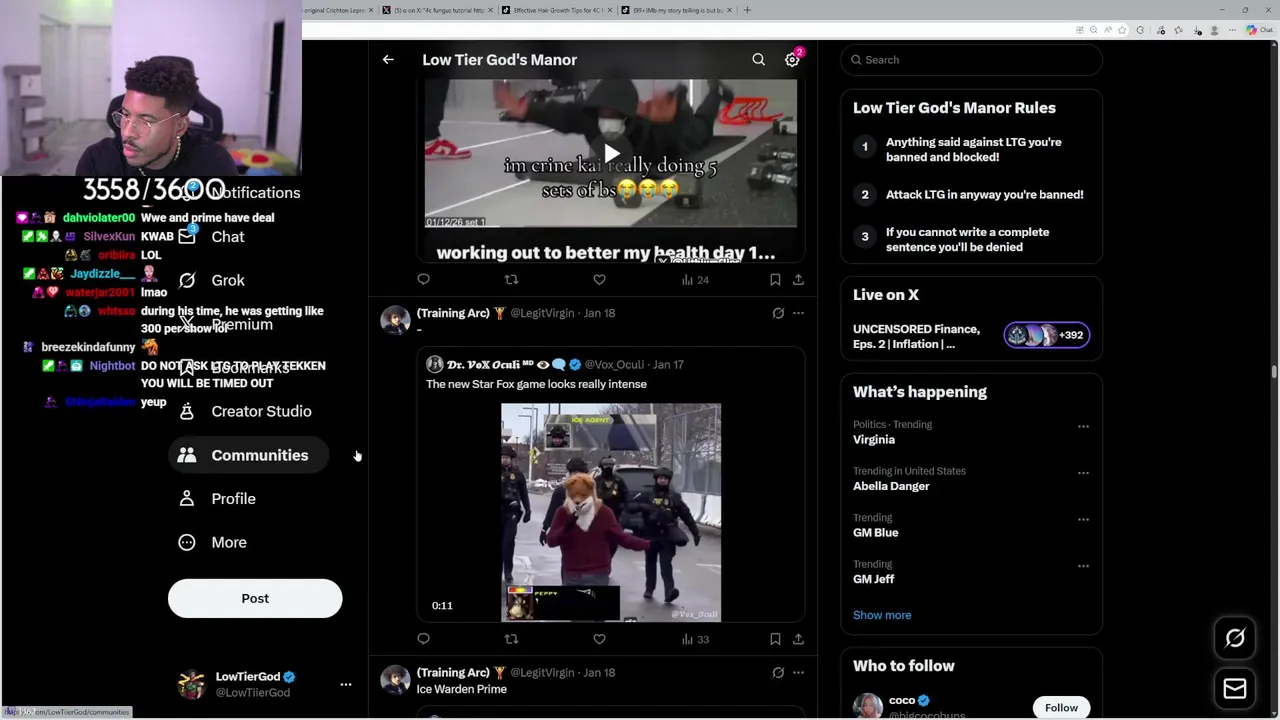Play the workout video in the top post

[611, 154]
